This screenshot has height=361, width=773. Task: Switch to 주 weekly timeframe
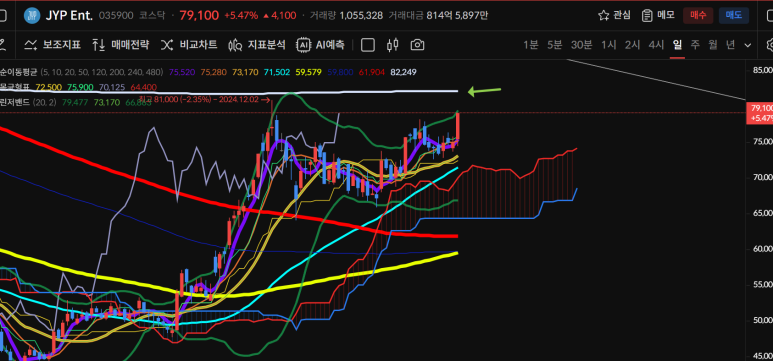pyautogui.click(x=695, y=45)
